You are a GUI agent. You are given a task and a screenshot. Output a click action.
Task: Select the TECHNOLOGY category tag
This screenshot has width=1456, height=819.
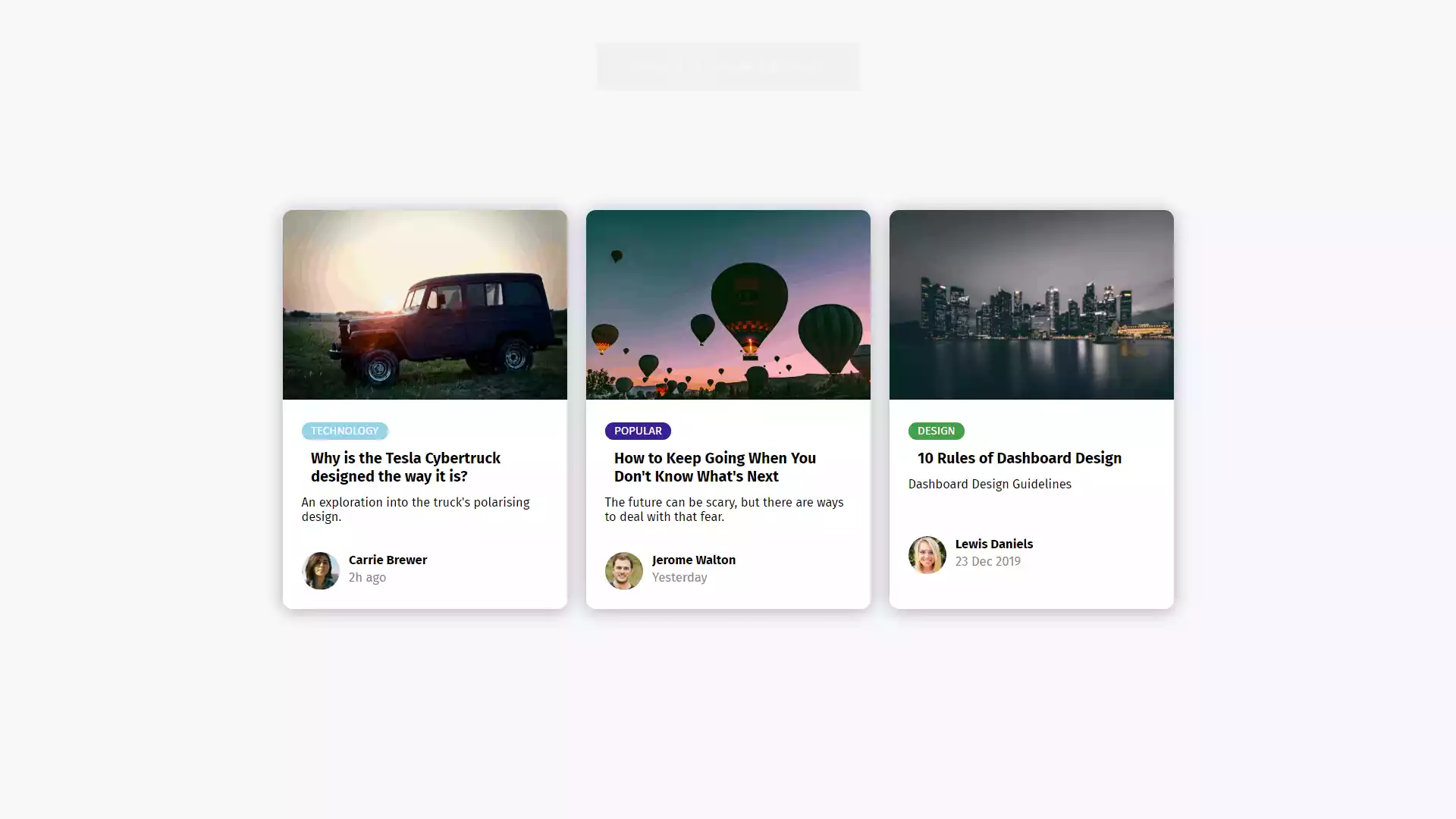344,431
